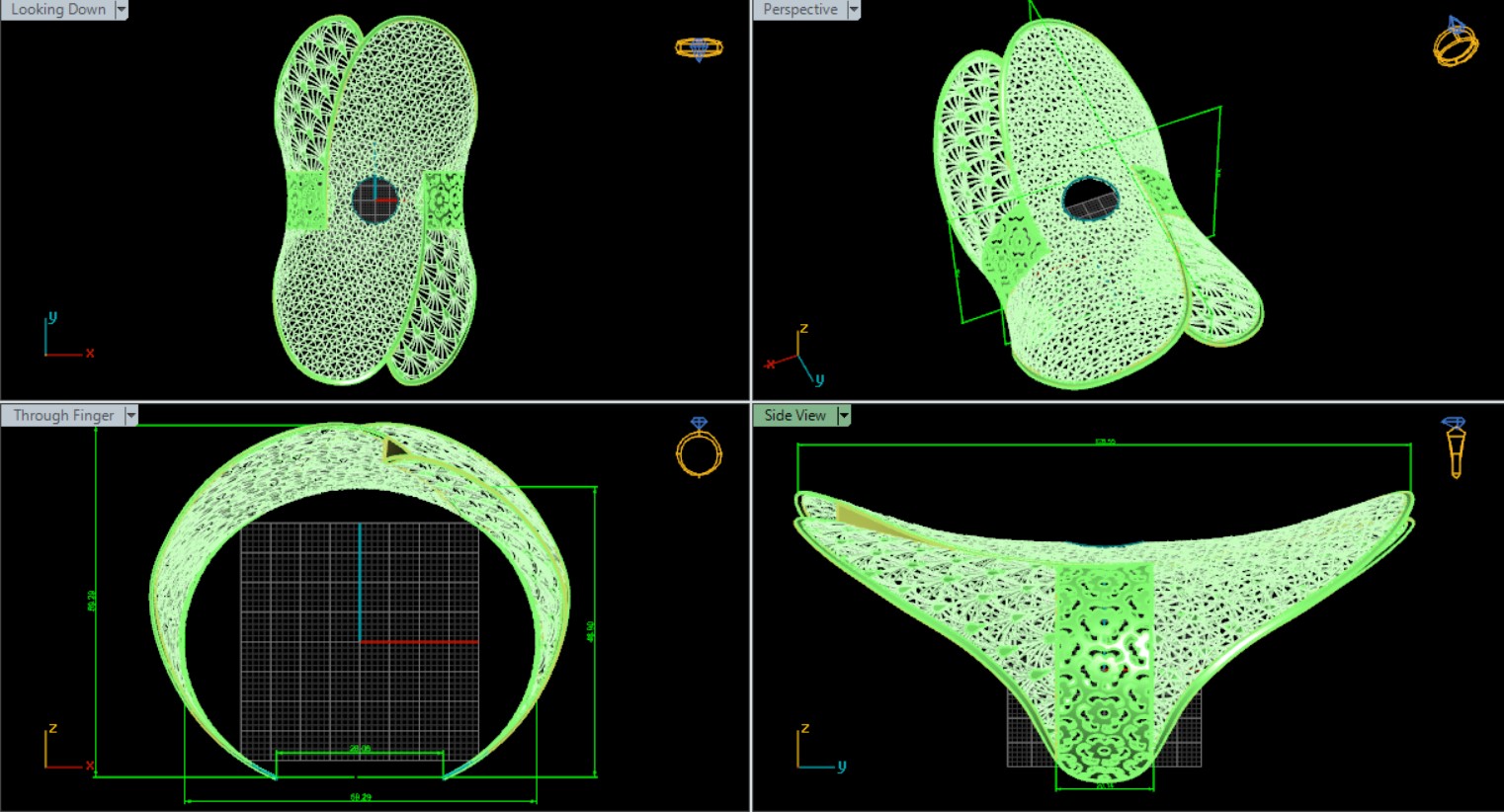Select the Through Finger viewport label
Image resolution: width=1504 pixels, height=812 pixels.
63,416
